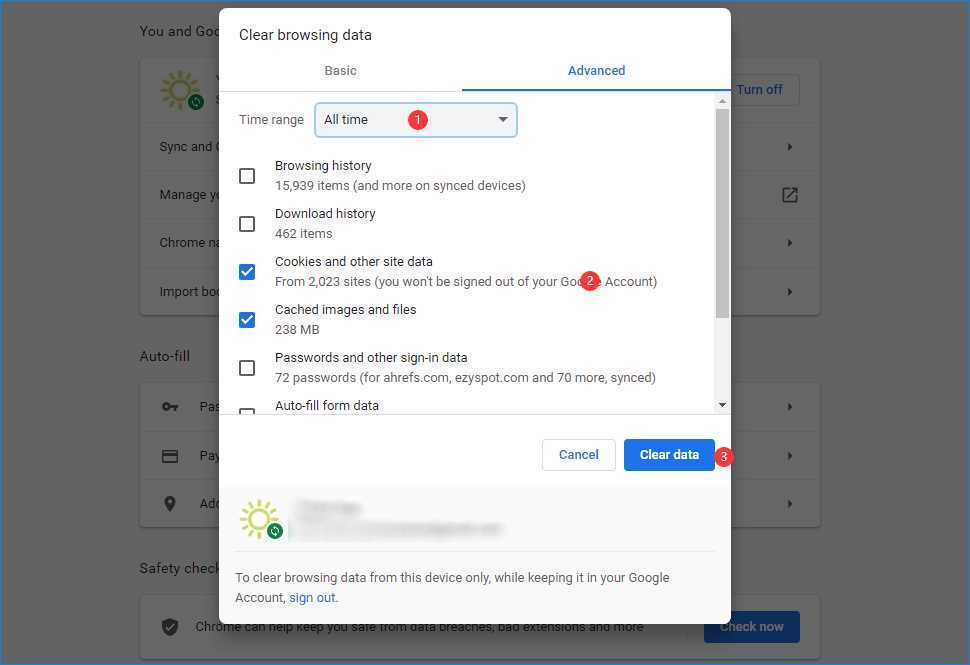This screenshot has width=970, height=665.
Task: Follow the sign out link
Action: point(312,598)
